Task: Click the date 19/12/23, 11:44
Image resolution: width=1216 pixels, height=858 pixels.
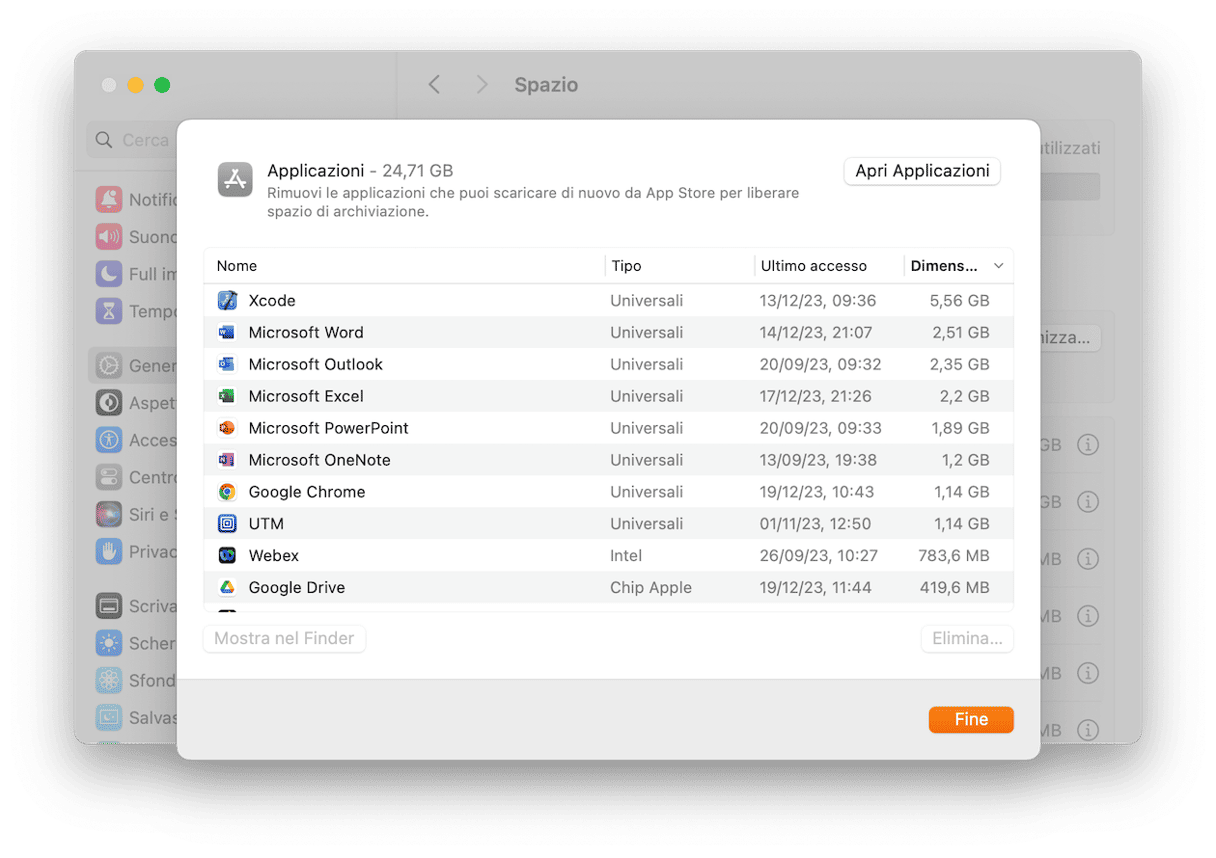Action: click(x=816, y=588)
